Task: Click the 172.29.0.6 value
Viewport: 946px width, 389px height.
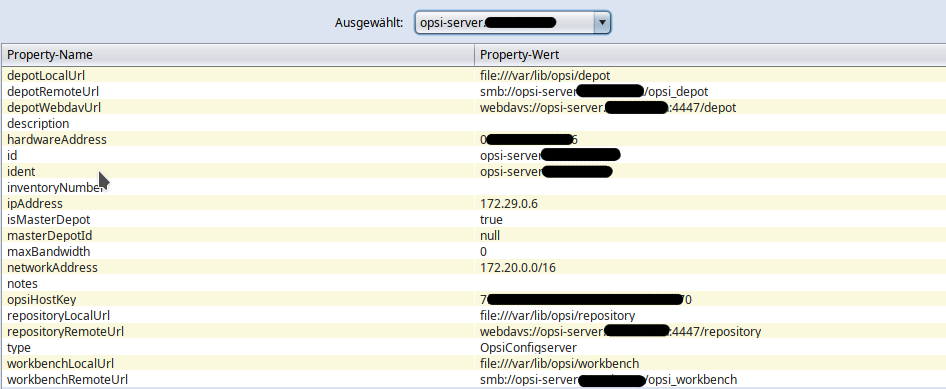Action: [x=509, y=203]
